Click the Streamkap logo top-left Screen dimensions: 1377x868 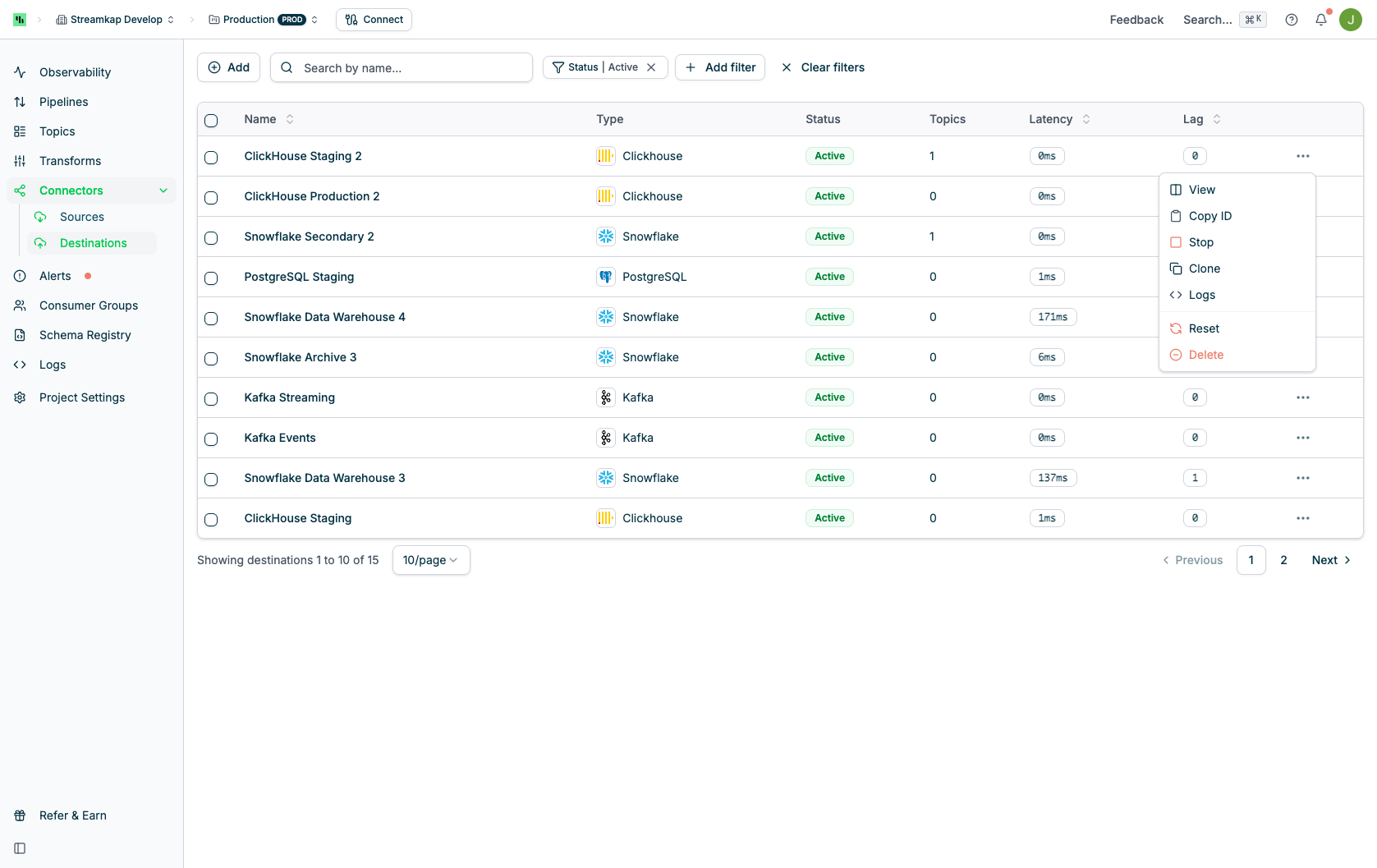click(x=19, y=19)
